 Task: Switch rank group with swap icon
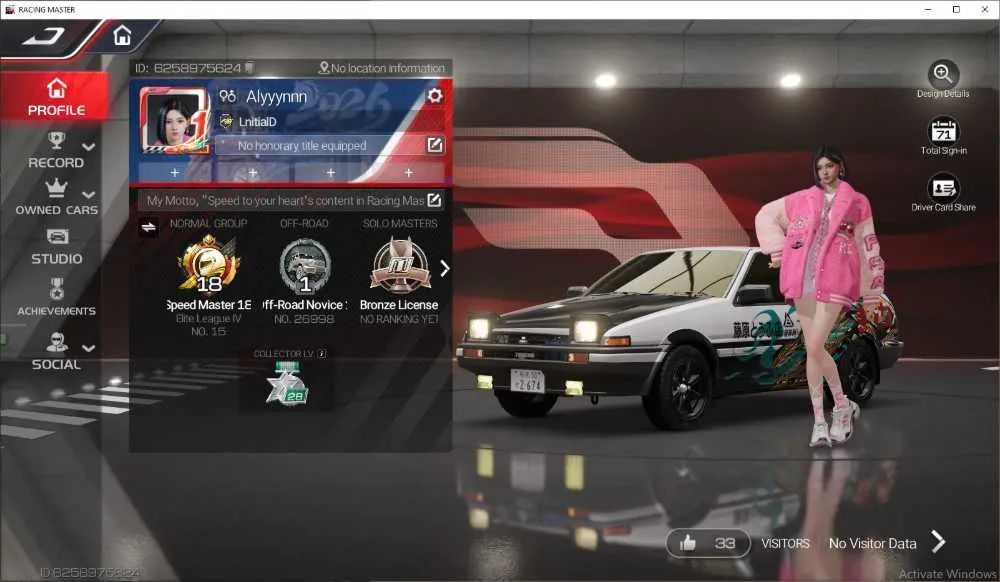[149, 227]
